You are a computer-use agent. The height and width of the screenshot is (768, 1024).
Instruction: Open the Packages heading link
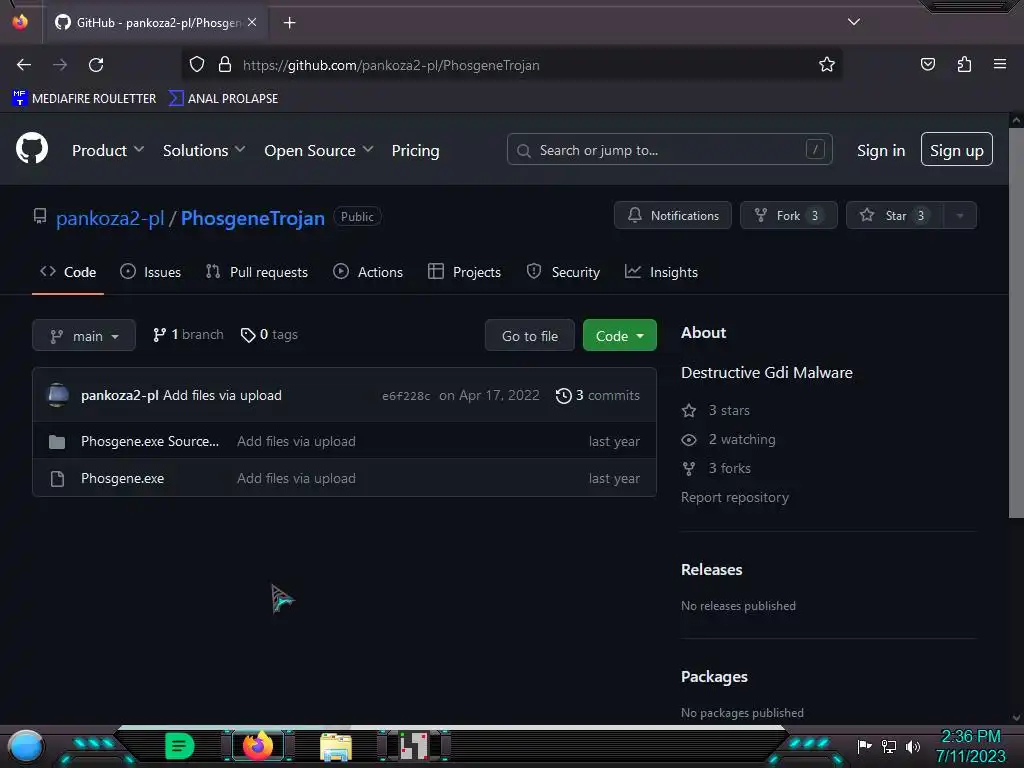point(714,677)
